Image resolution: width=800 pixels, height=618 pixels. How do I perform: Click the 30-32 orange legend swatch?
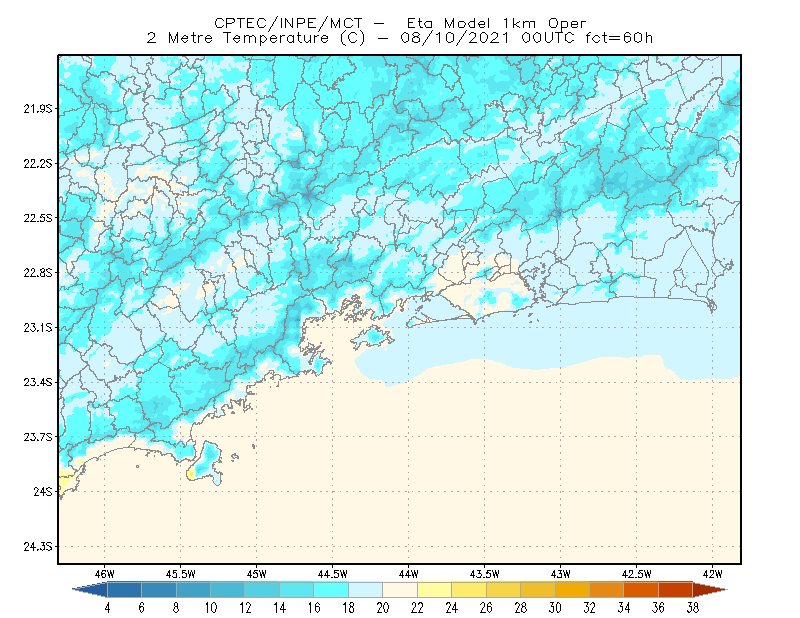(x=572, y=589)
